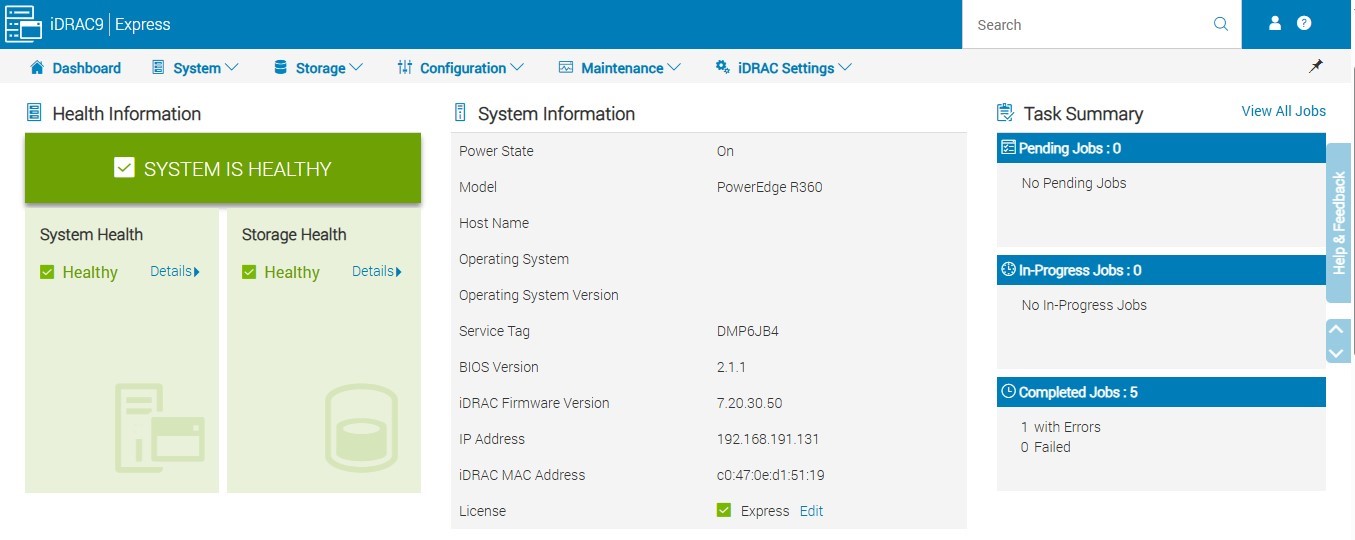Open the Help & Feedback side tab
Screen dimensions: 1355x540
1339,223
